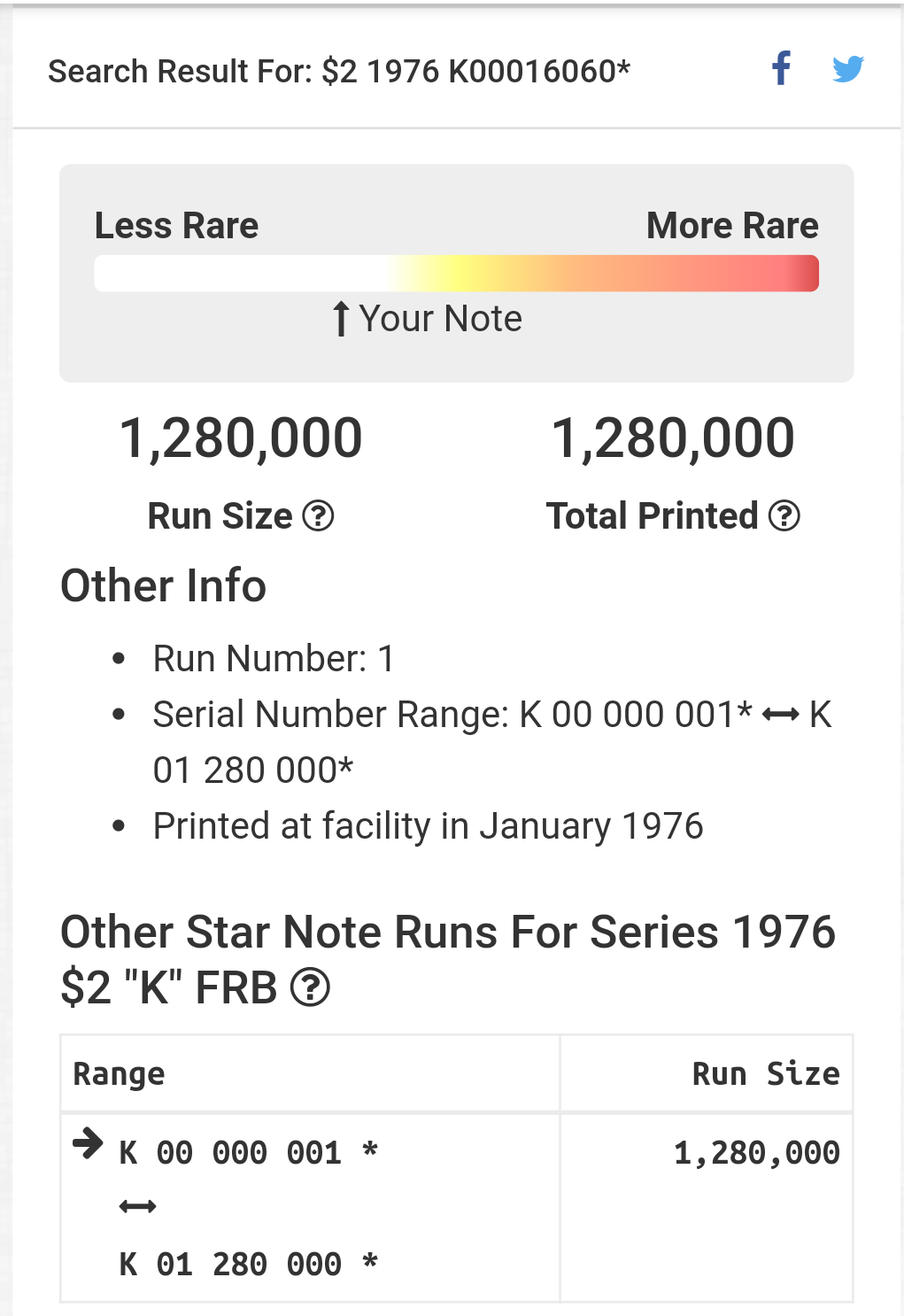Open Run Size help question mark
The width and height of the screenshot is (904, 1316).
click(318, 515)
